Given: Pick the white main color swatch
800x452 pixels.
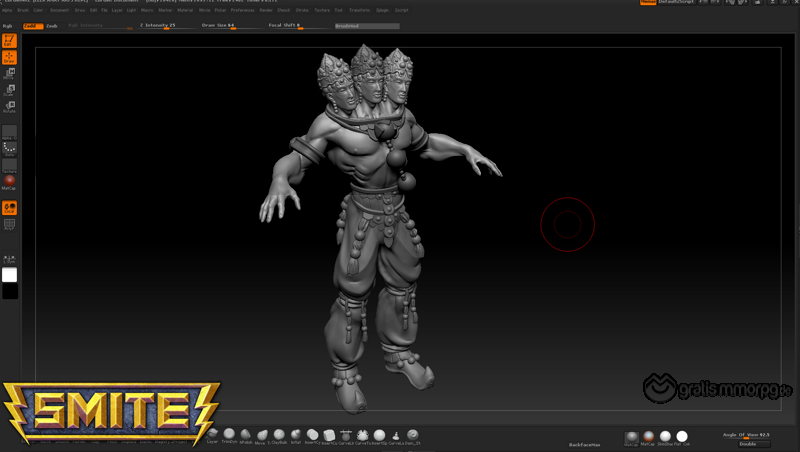Looking at the screenshot, I should [9, 275].
